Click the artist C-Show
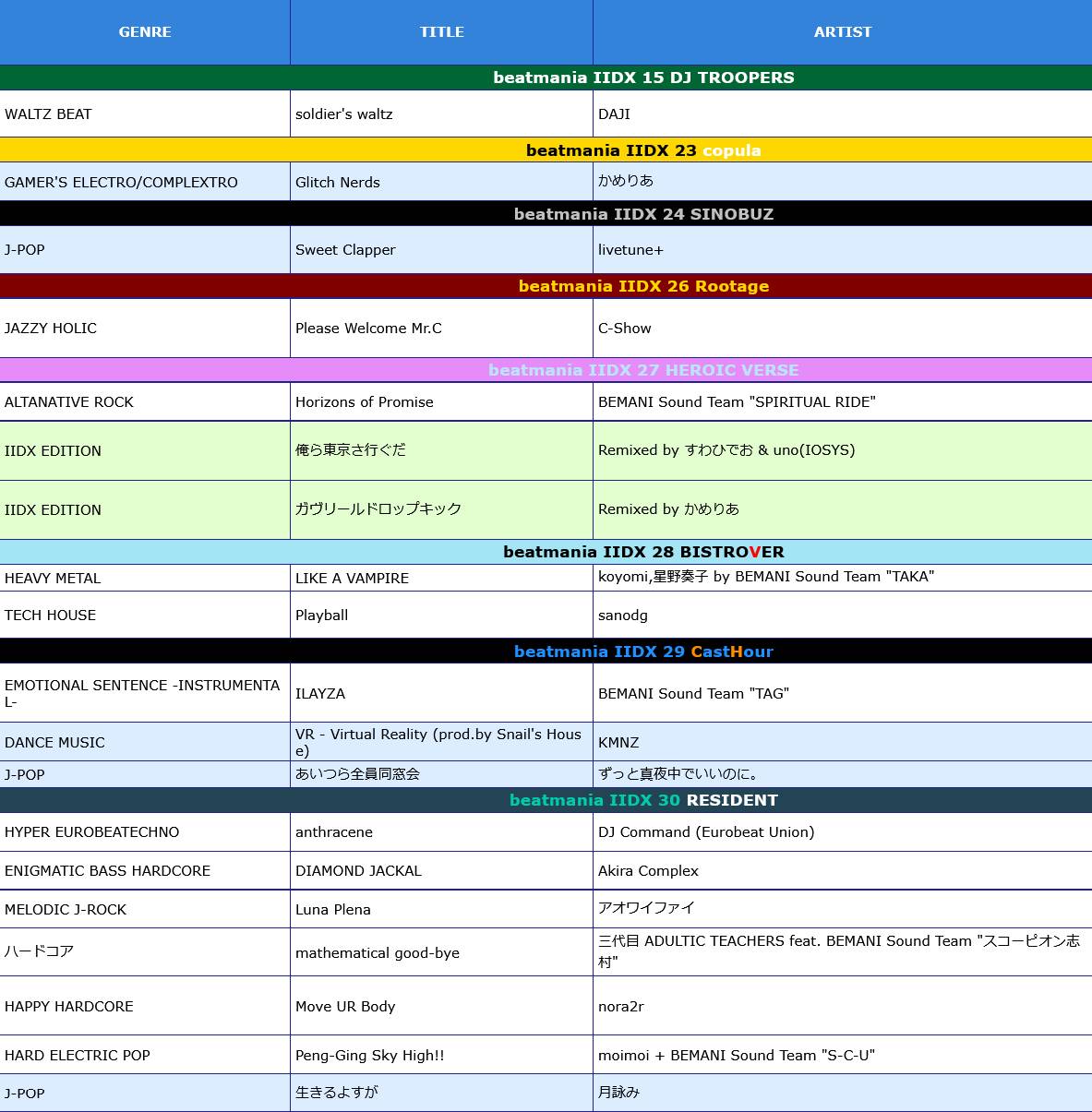This screenshot has height=1112, width=1092. coord(624,329)
